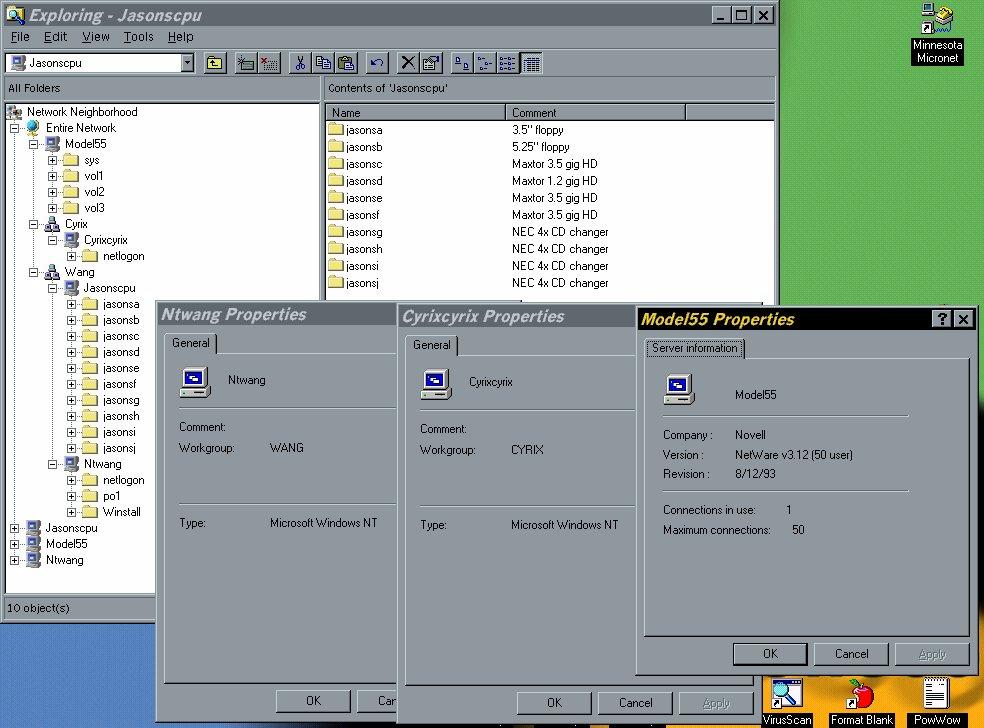Expand the vol2 folder node
This screenshot has width=984, height=728.
tap(53, 192)
